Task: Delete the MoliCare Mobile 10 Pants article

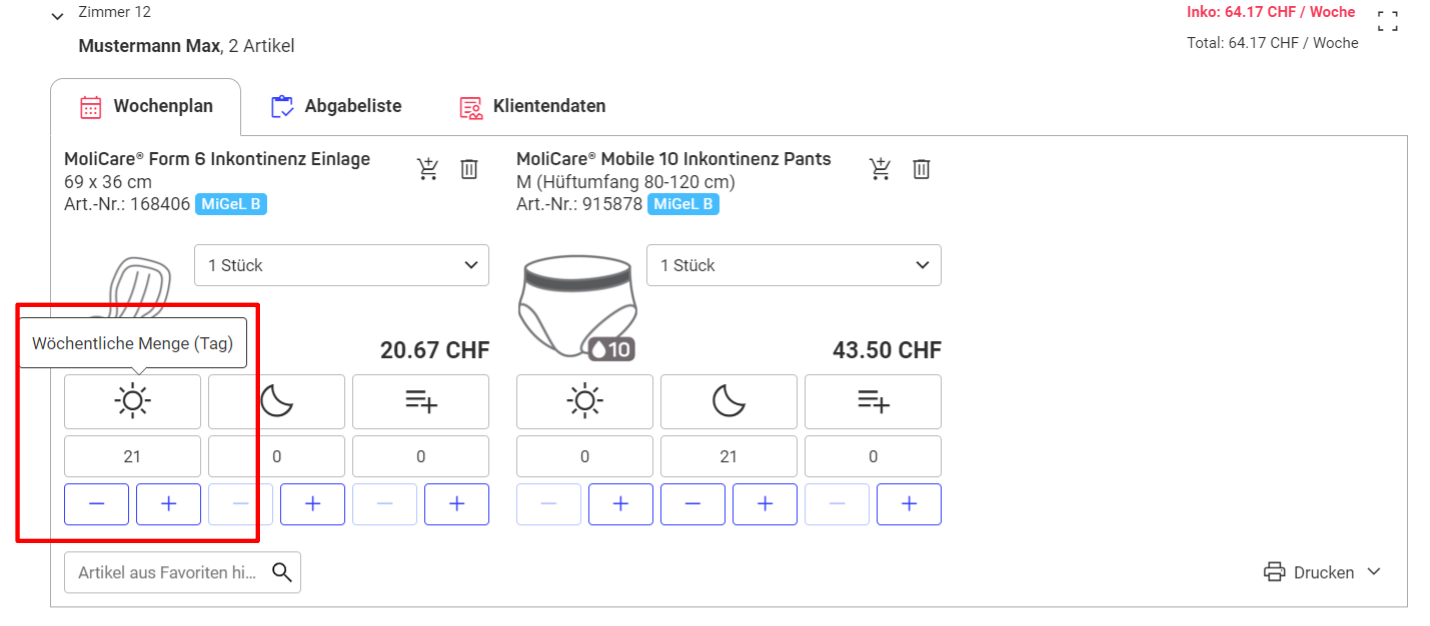Action: pos(921,169)
